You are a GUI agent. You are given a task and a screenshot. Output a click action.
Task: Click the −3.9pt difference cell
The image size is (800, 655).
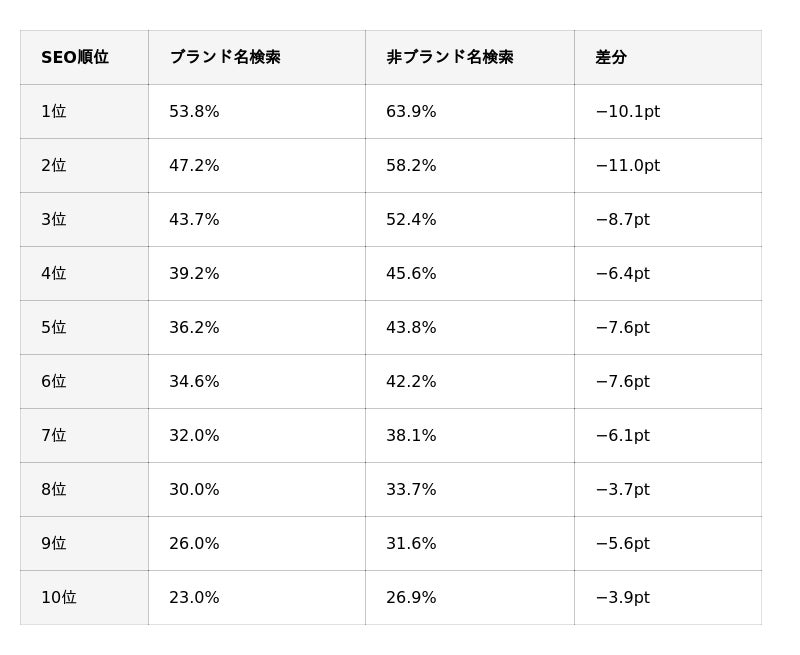667,597
